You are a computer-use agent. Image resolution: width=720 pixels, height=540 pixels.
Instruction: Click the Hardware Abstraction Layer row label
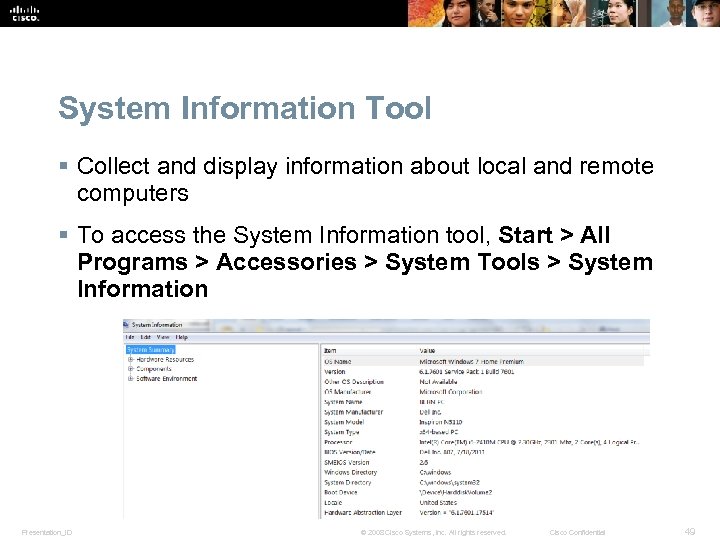point(363,512)
